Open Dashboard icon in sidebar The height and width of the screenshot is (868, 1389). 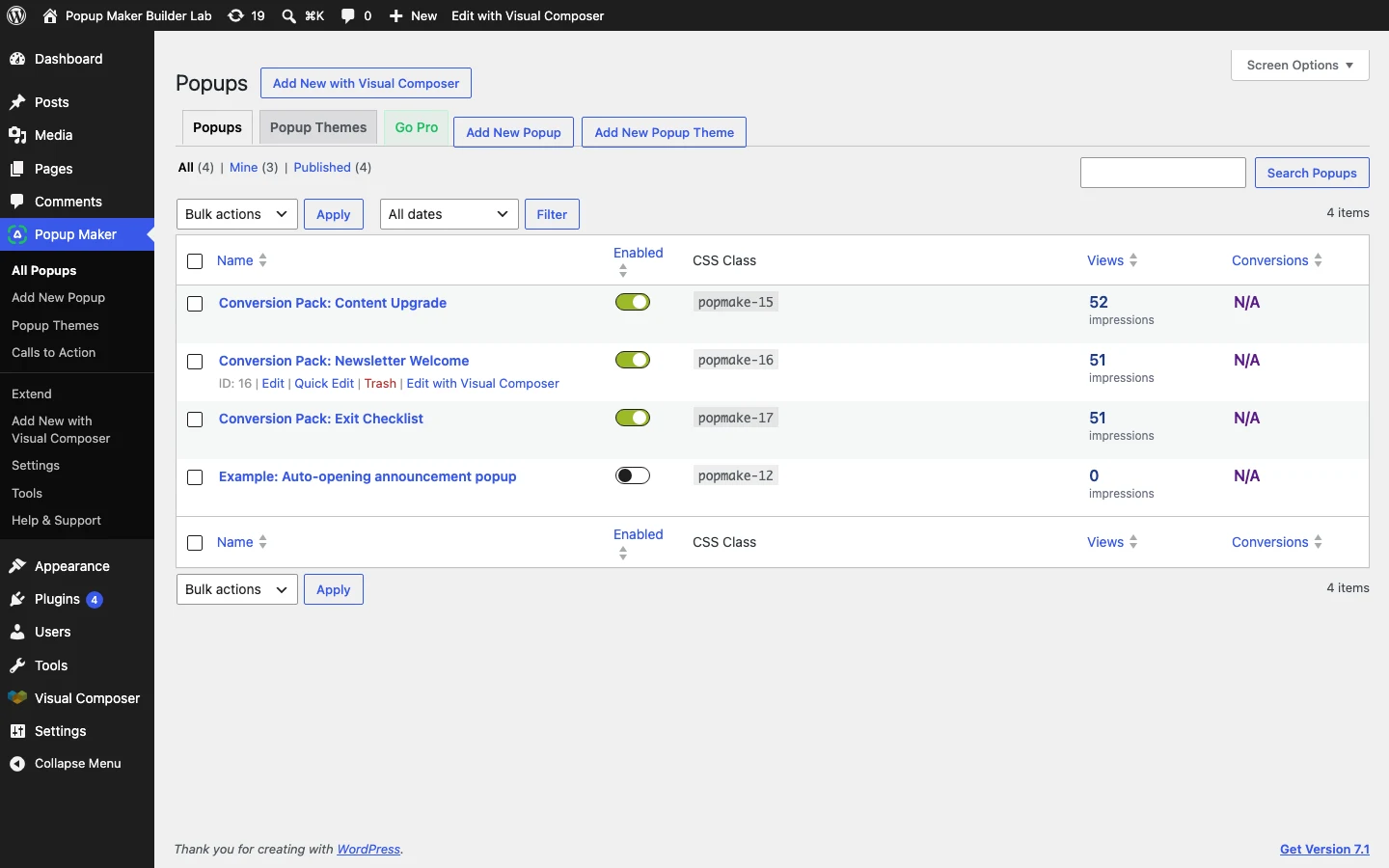pyautogui.click(x=17, y=59)
